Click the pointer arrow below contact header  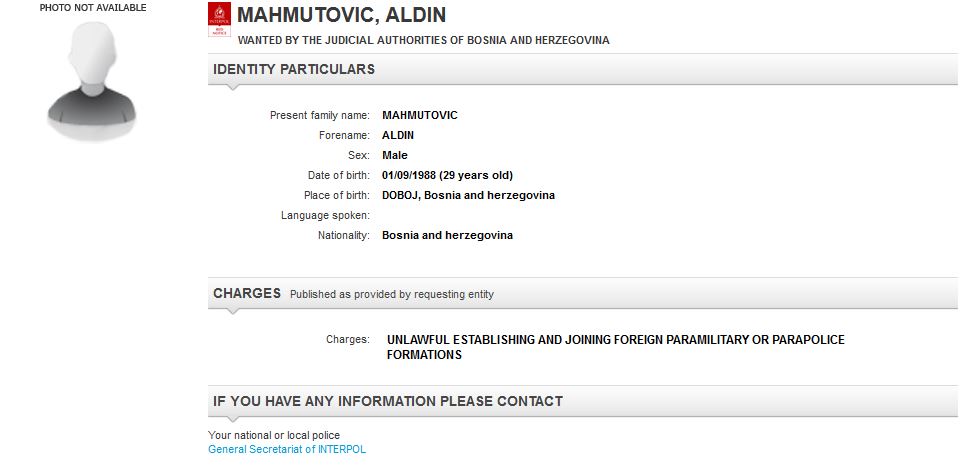(x=233, y=420)
